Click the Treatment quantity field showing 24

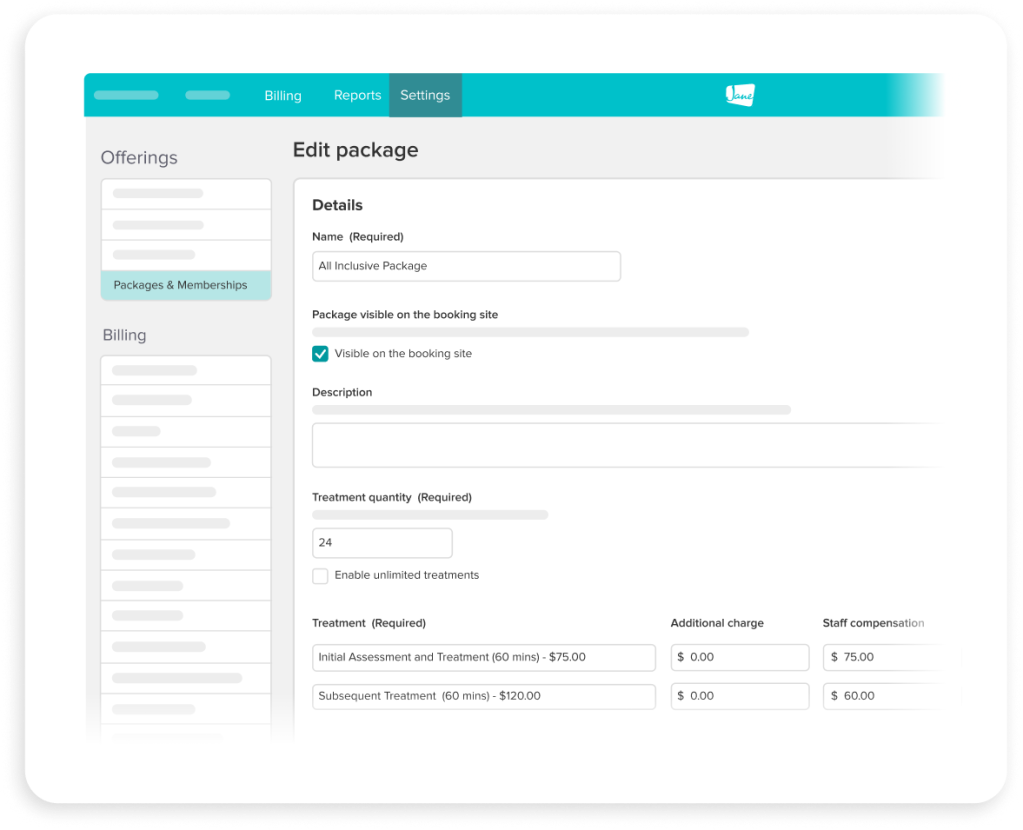382,543
